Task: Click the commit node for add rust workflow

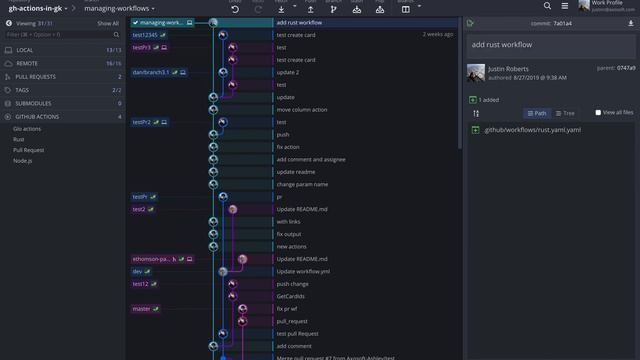Action: (213, 22)
